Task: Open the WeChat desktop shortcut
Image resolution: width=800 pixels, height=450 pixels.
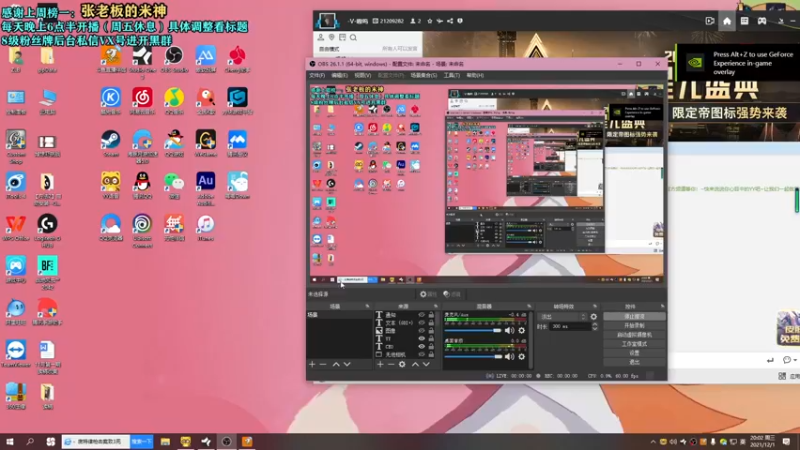Action: [x=173, y=182]
